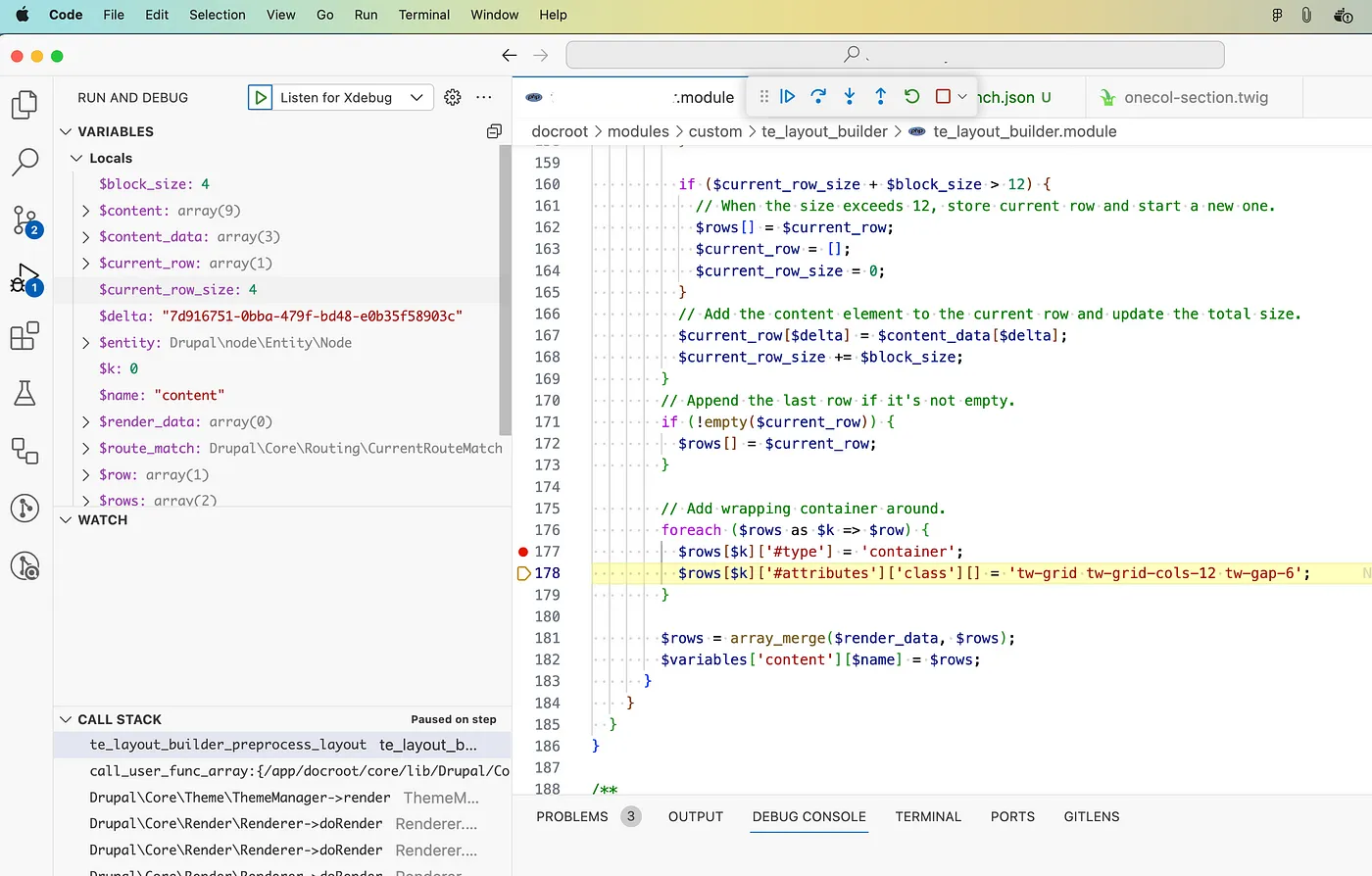Collapse the VARIABLES section

click(67, 131)
